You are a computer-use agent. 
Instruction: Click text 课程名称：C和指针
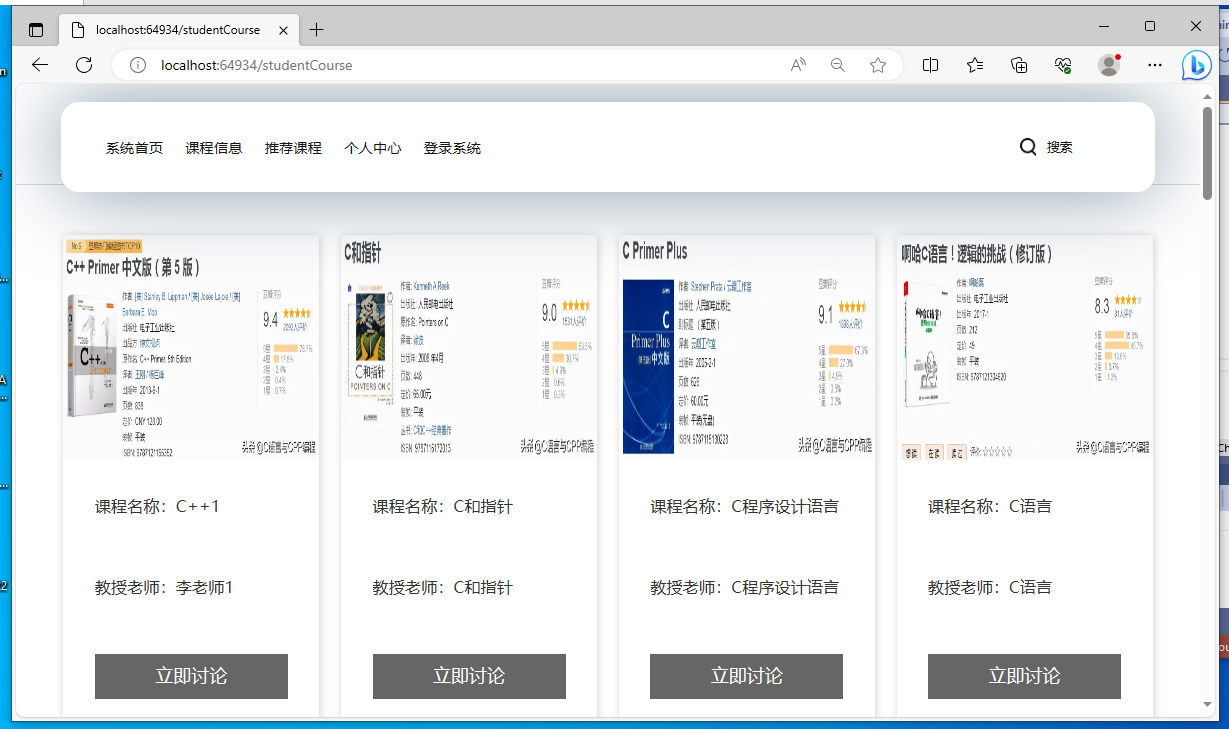pos(443,506)
